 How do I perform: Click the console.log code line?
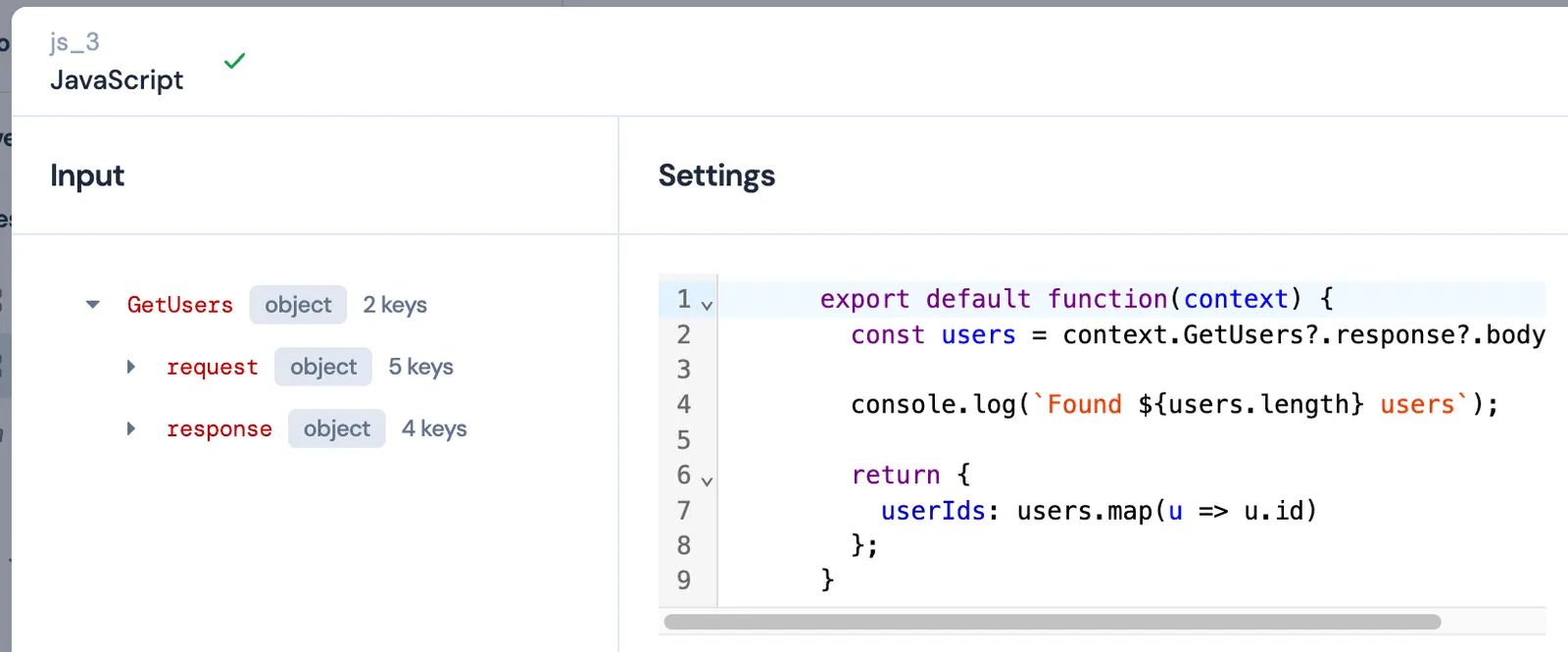[1174, 404]
